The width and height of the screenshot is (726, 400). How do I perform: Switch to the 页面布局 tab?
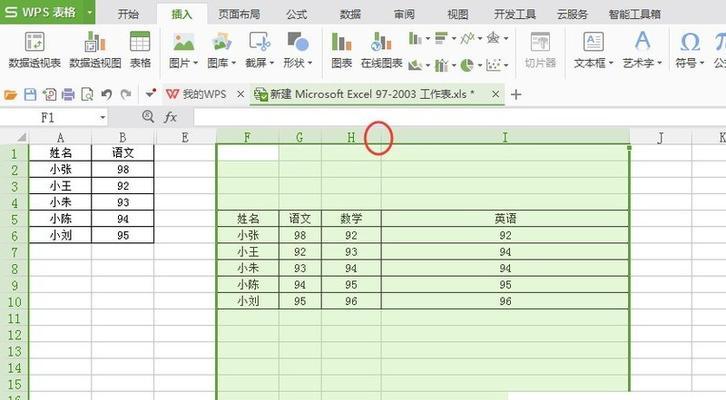[x=239, y=14]
